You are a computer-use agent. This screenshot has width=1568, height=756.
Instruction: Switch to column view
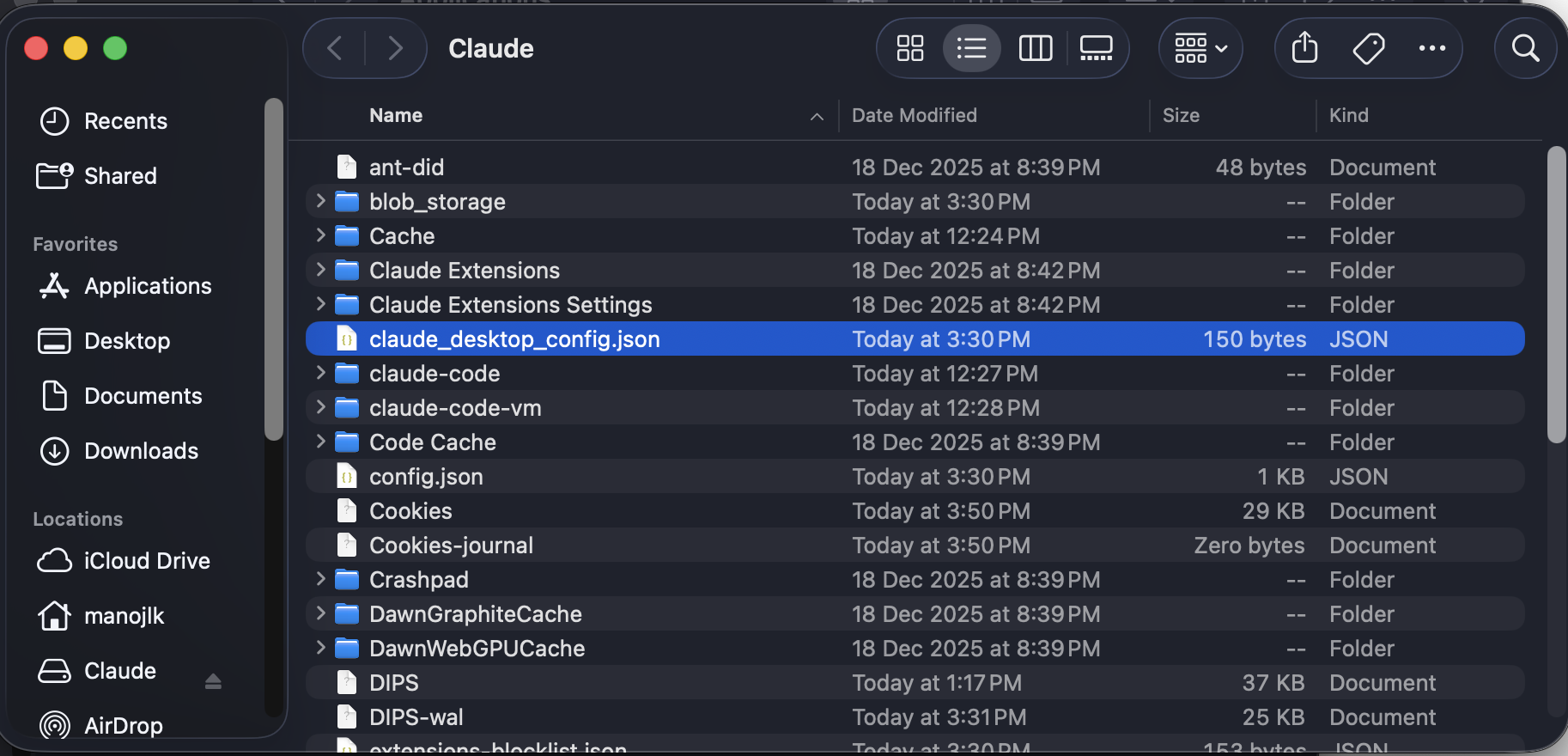pyautogui.click(x=1035, y=48)
